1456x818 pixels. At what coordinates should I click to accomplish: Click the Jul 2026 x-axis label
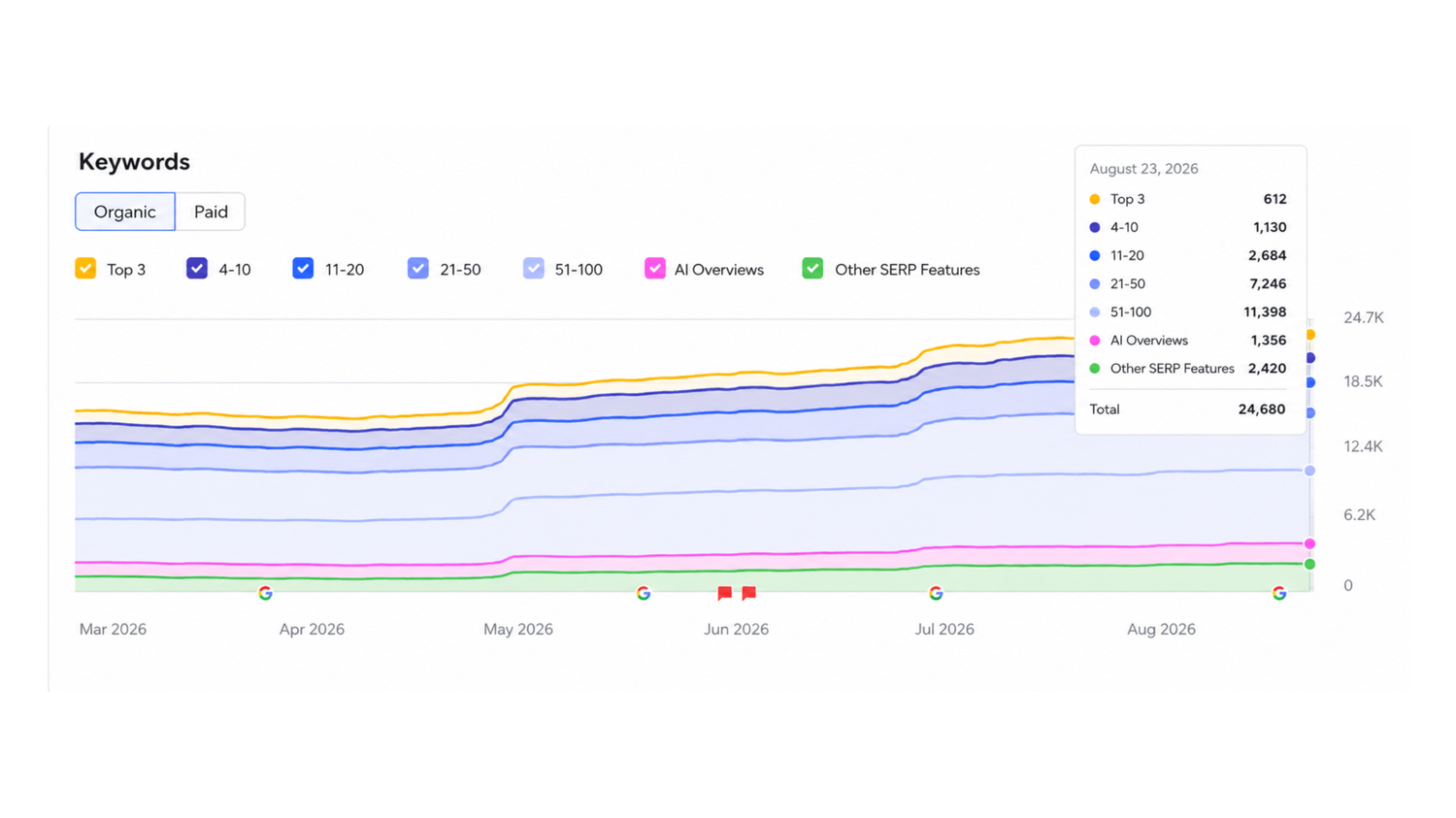tap(944, 629)
